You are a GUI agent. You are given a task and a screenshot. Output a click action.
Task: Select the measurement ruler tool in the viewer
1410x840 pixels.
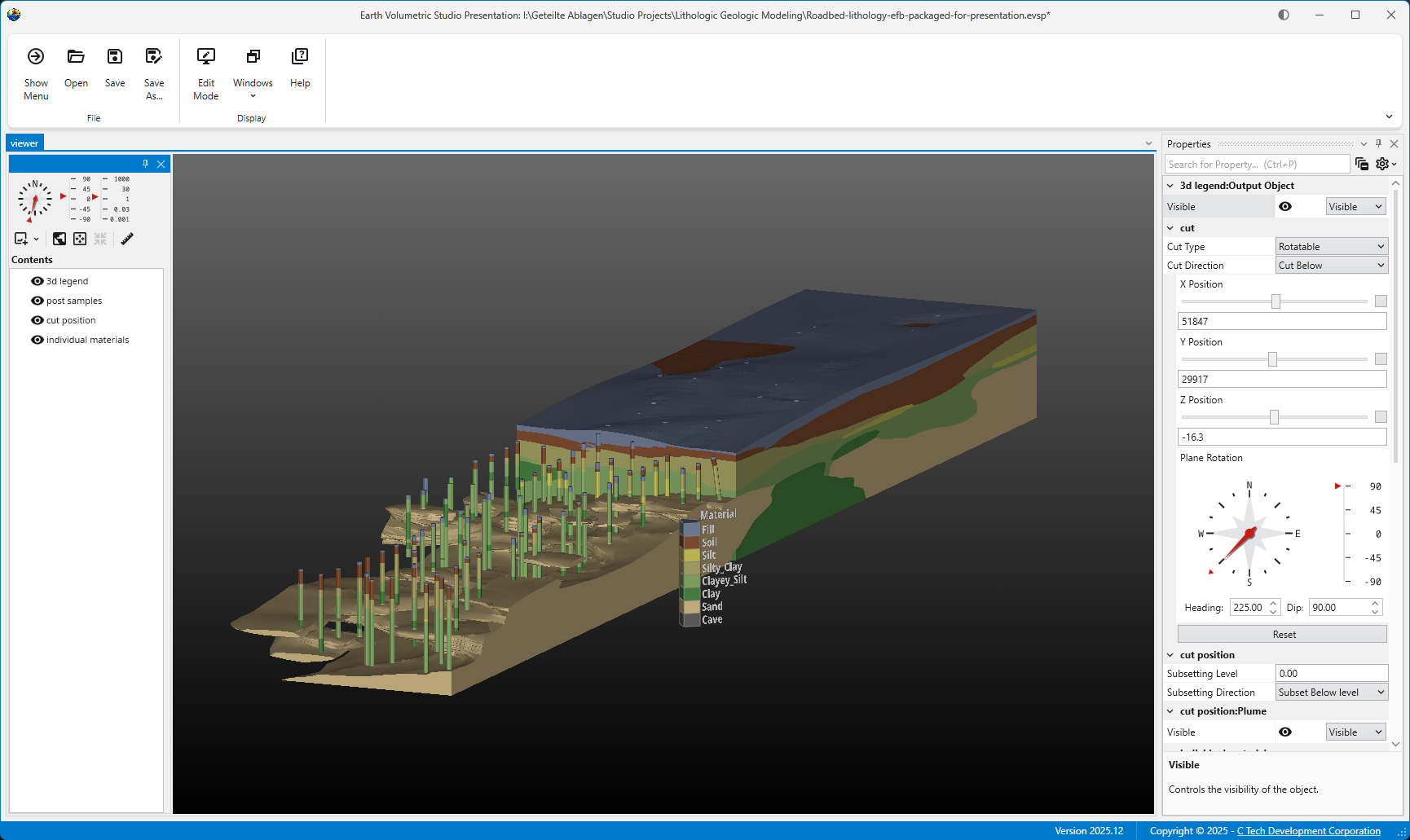click(127, 239)
